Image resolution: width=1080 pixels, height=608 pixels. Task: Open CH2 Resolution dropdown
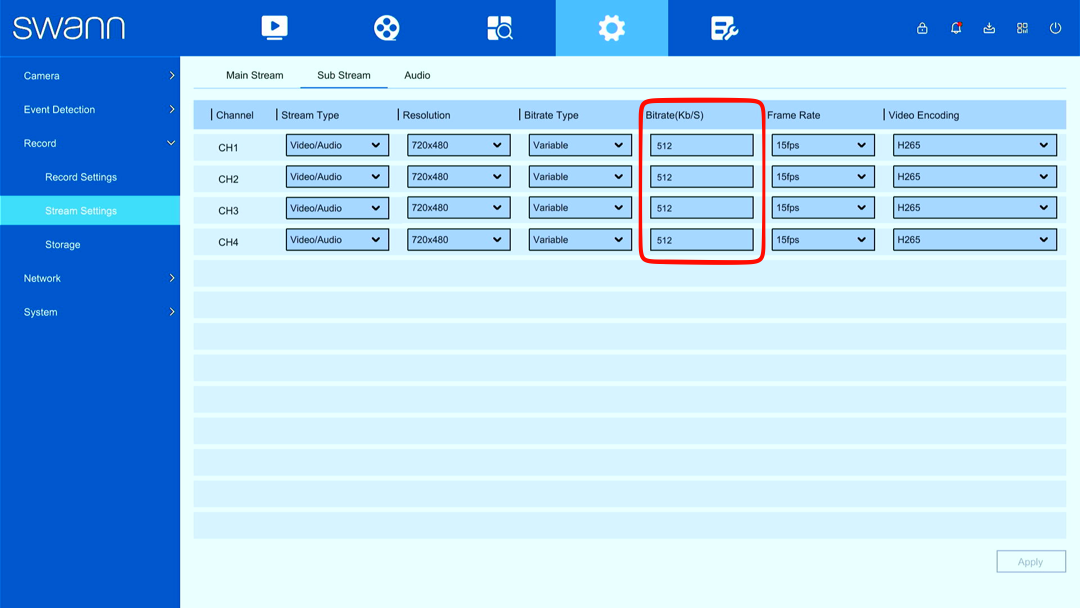[458, 177]
